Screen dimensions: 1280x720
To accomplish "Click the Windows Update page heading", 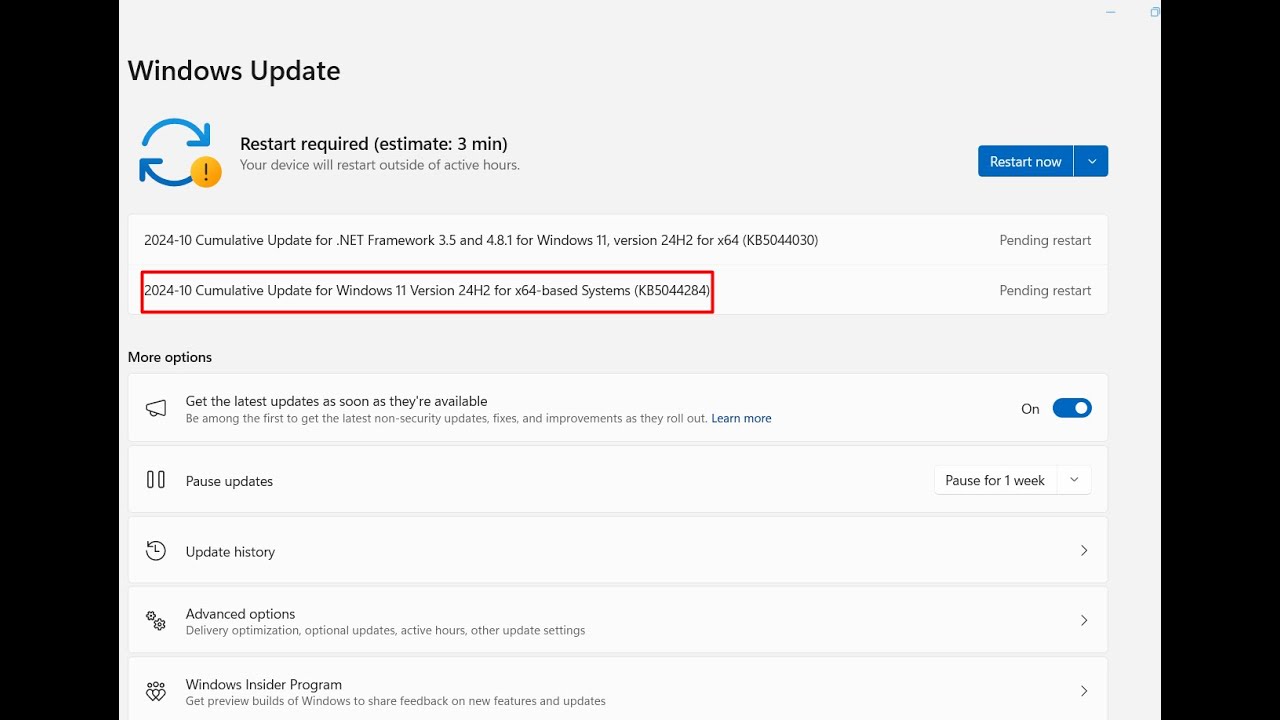I will (x=234, y=71).
